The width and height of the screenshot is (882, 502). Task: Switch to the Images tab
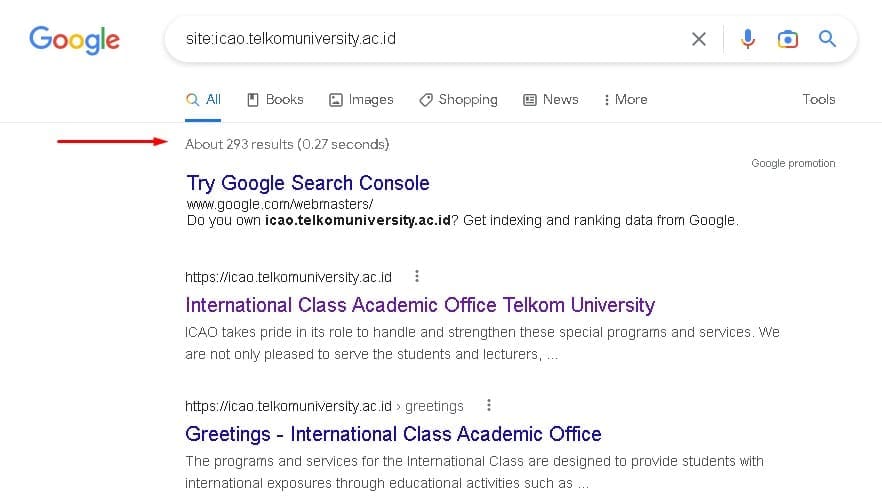(x=361, y=100)
